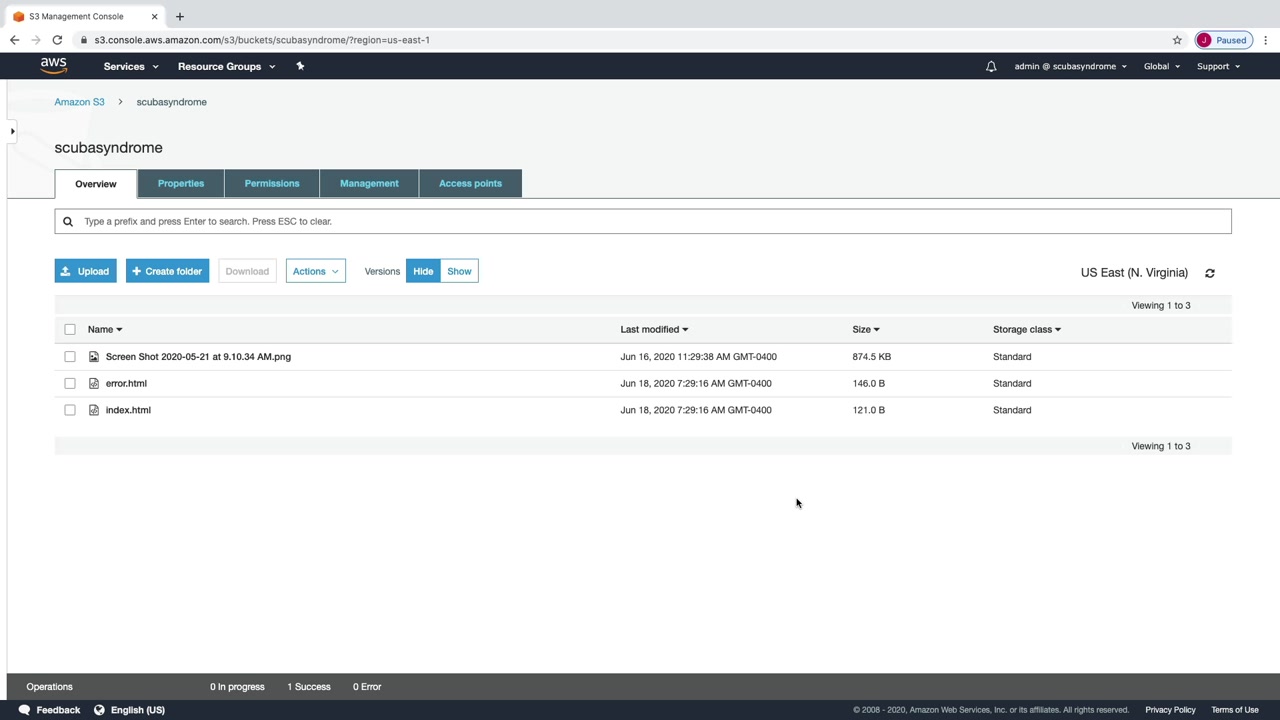Pin shortcuts with the pushpin icon

(x=300, y=66)
